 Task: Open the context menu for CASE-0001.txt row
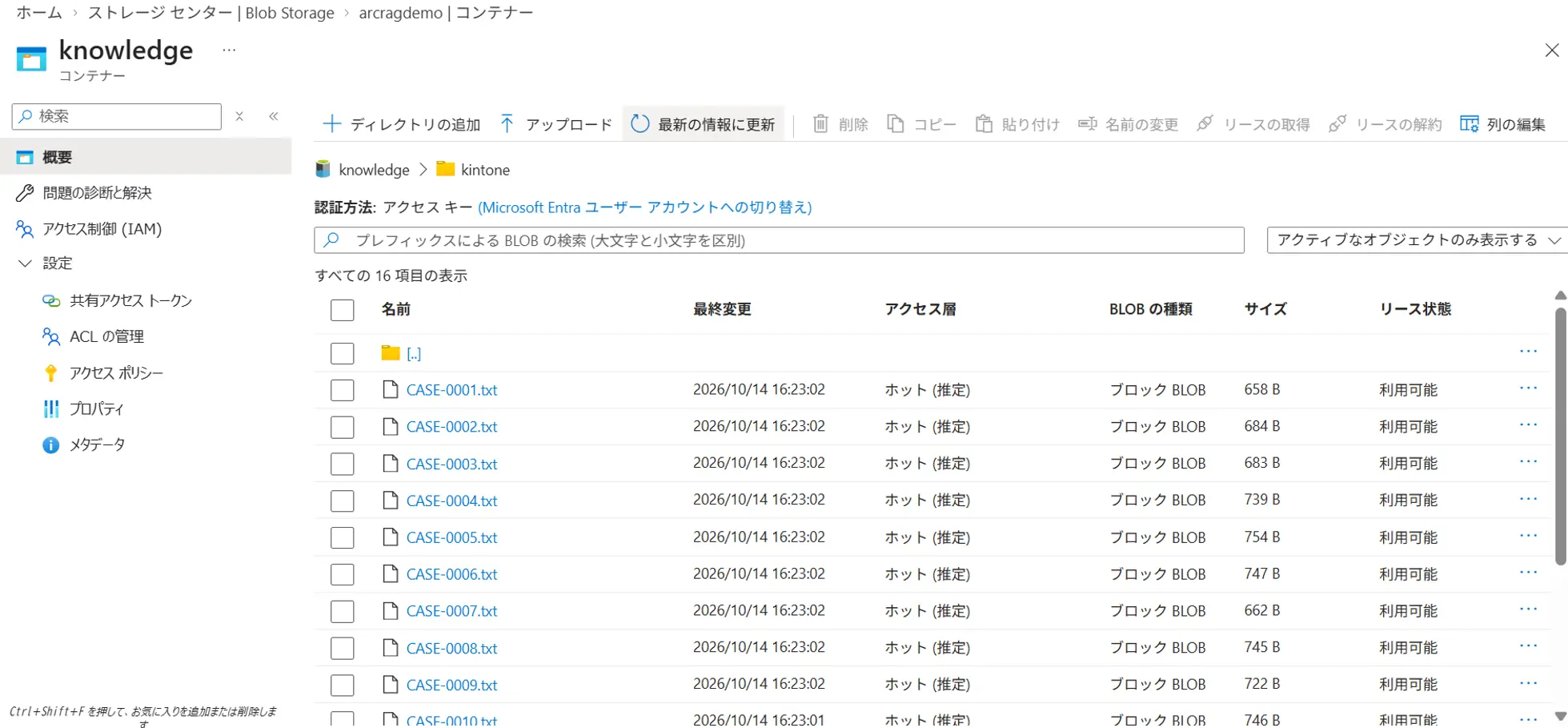pos(1528,388)
